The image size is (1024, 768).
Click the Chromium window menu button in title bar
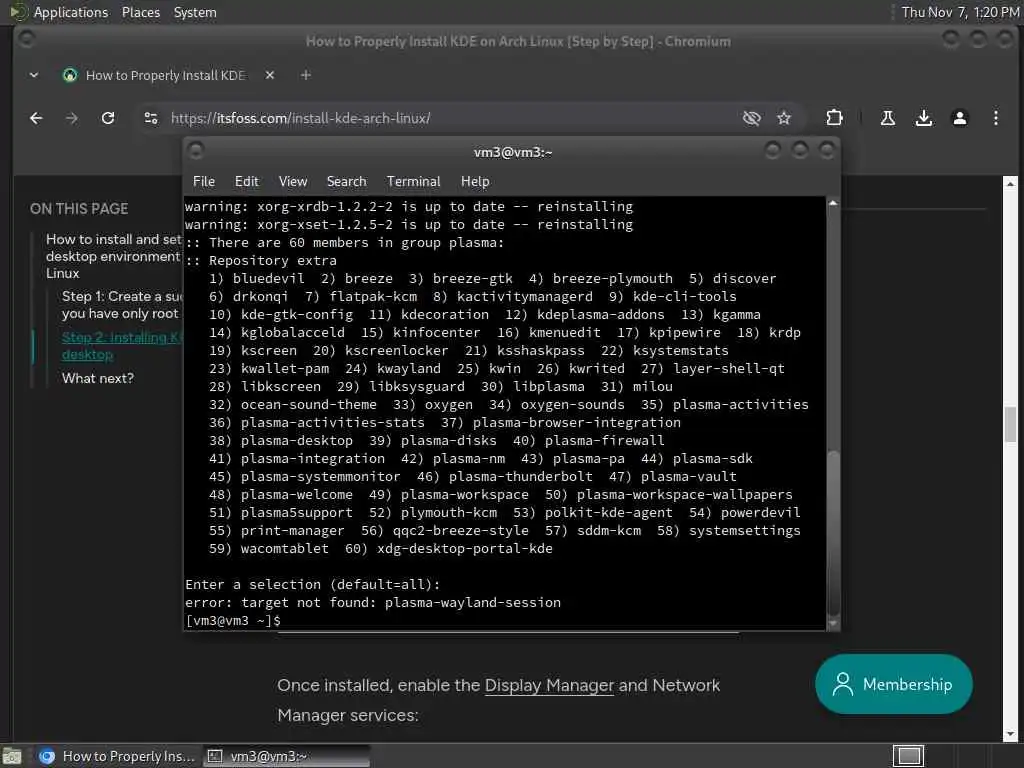click(x=26, y=39)
